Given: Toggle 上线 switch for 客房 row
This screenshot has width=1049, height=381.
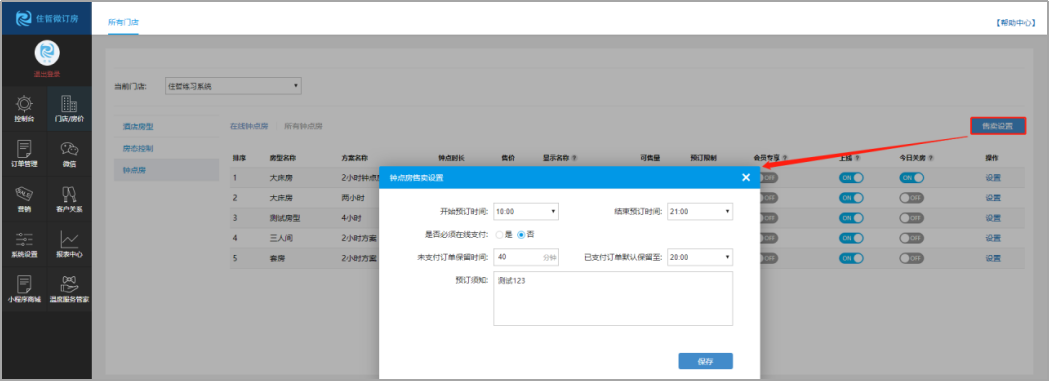Looking at the screenshot, I should 851,258.
